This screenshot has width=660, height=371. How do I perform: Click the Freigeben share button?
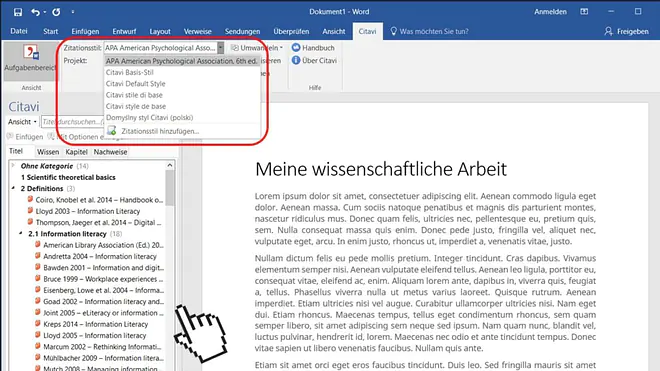coord(627,31)
